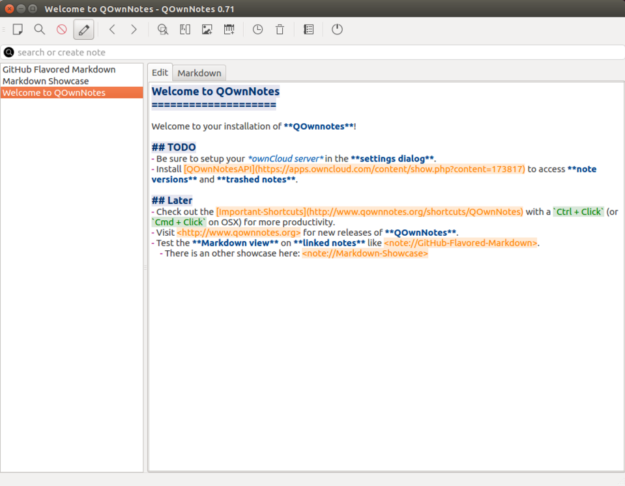Screen dimensions: 625x486
Task: Click the search field's magnifier icon
Action: coord(9,52)
